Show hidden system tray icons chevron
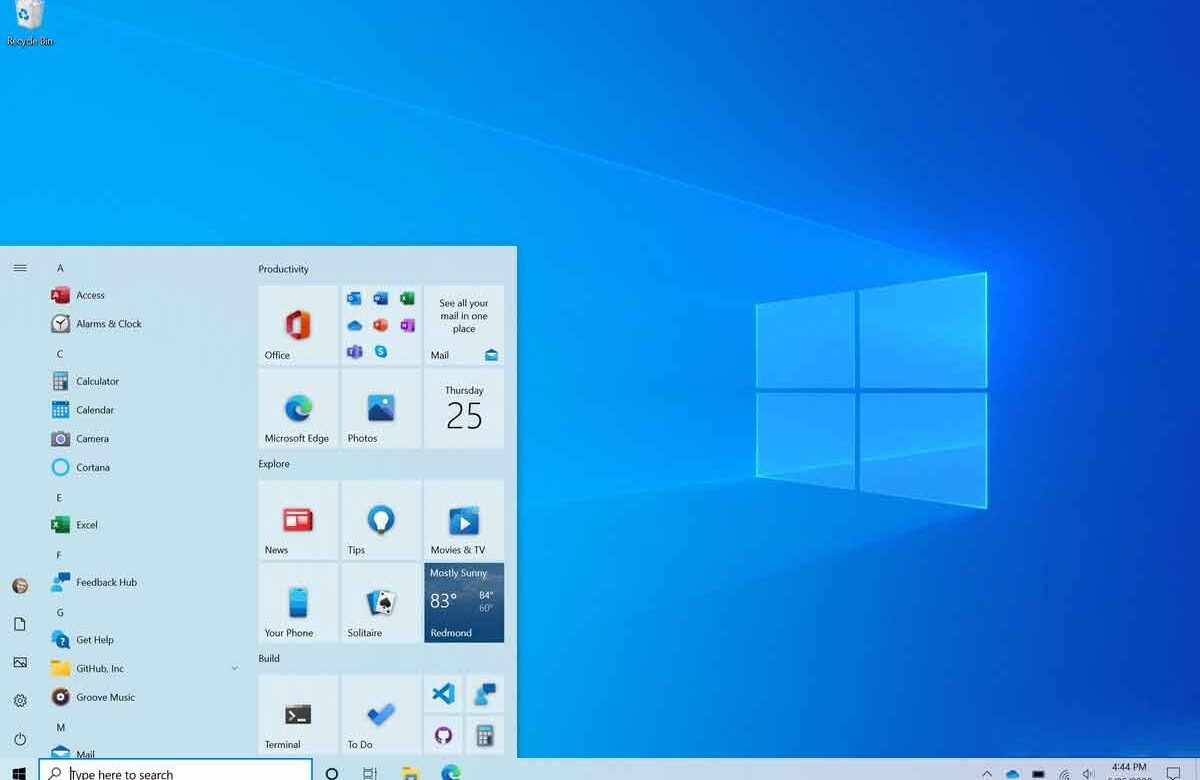Image resolution: width=1200 pixels, height=780 pixels. 987,774
